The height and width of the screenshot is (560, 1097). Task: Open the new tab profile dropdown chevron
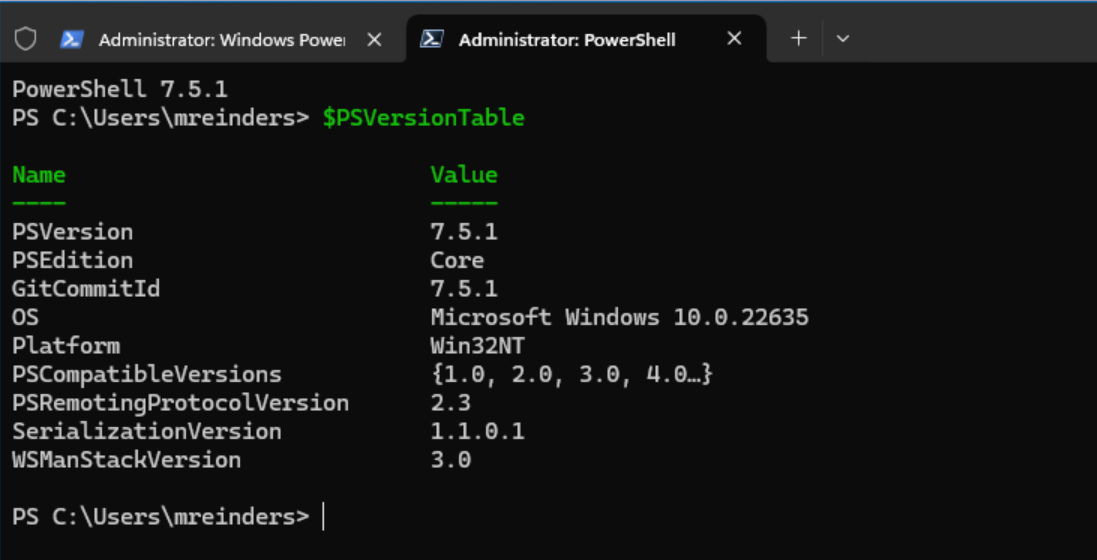pos(843,38)
